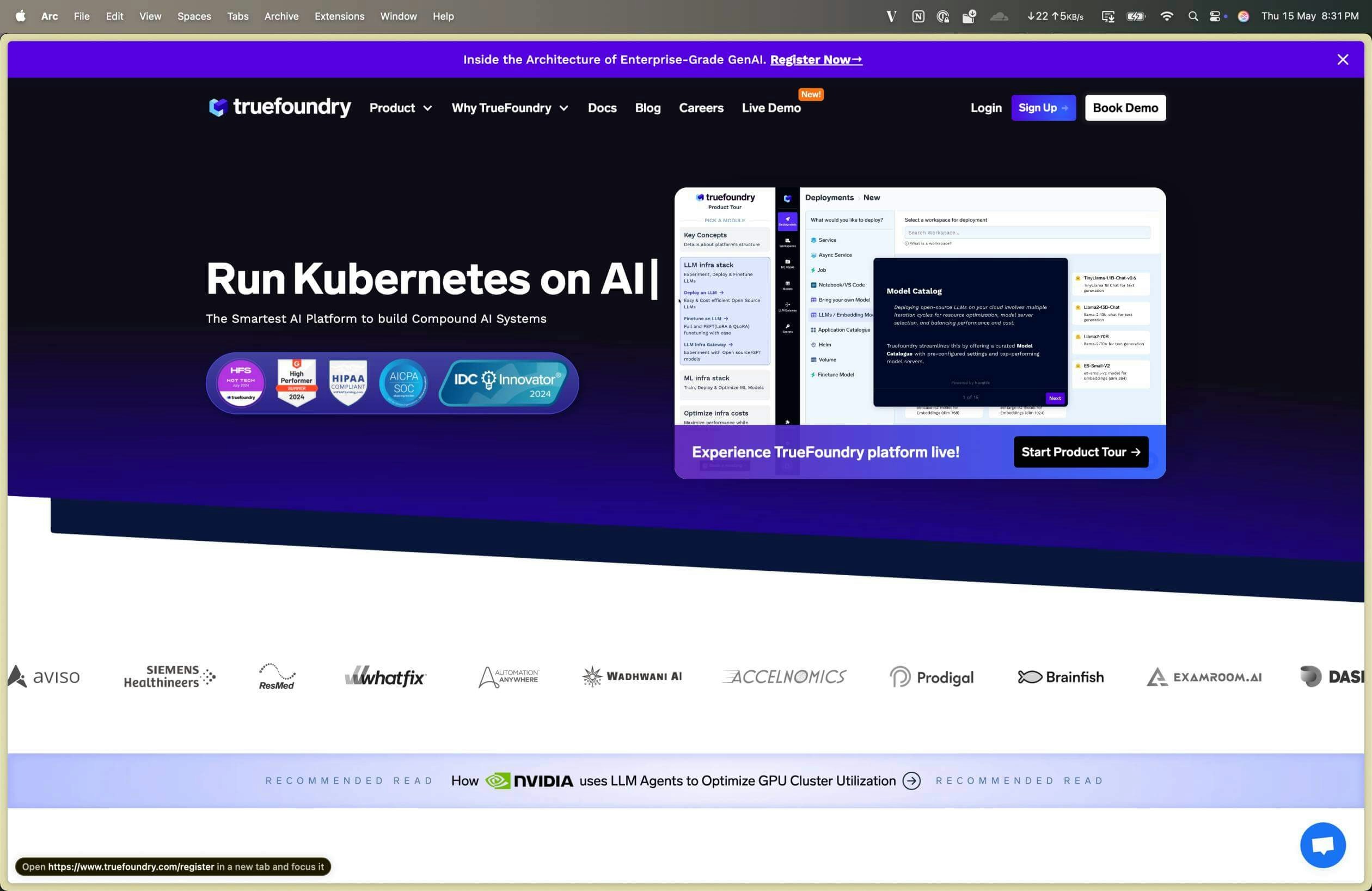The width and height of the screenshot is (1372, 891).
Task: Select Key Concepts in the product tour
Action: 725,239
